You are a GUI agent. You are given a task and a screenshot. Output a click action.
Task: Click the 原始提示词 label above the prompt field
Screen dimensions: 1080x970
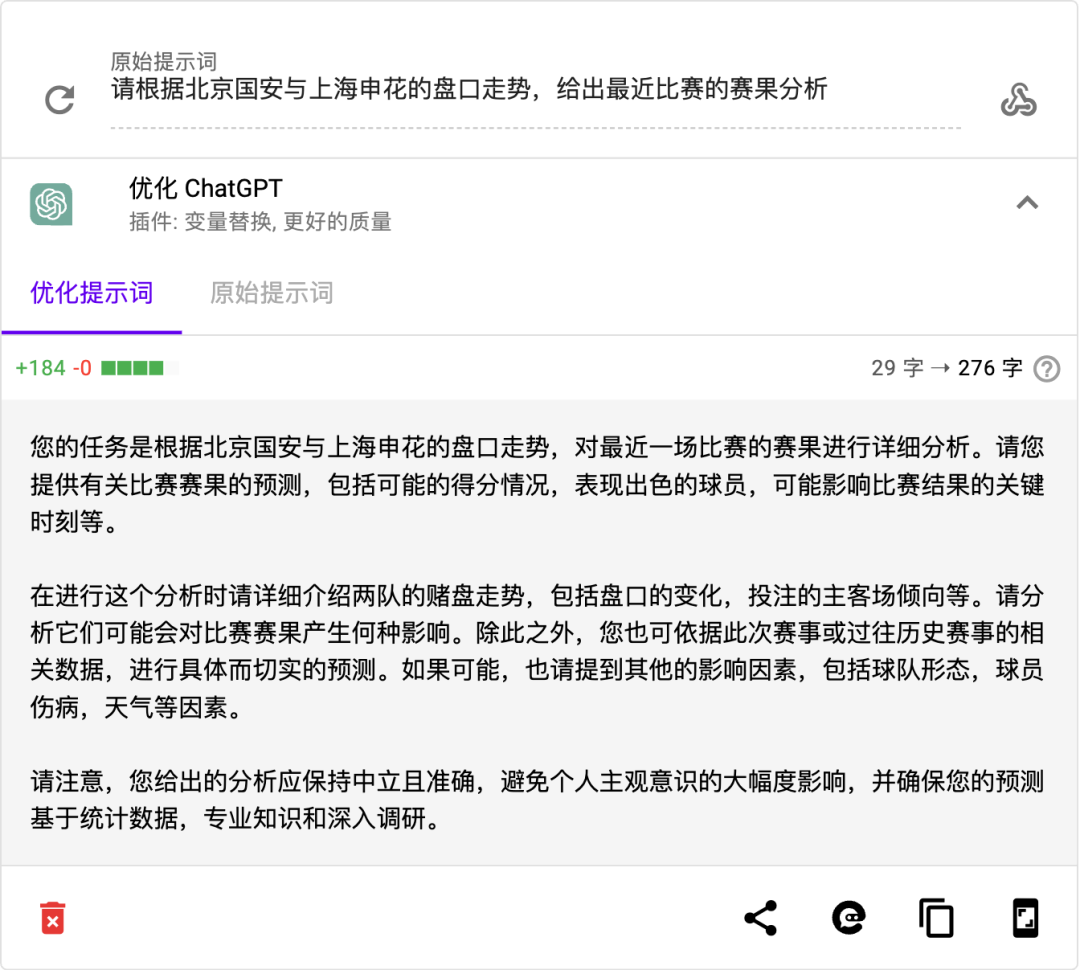164,62
